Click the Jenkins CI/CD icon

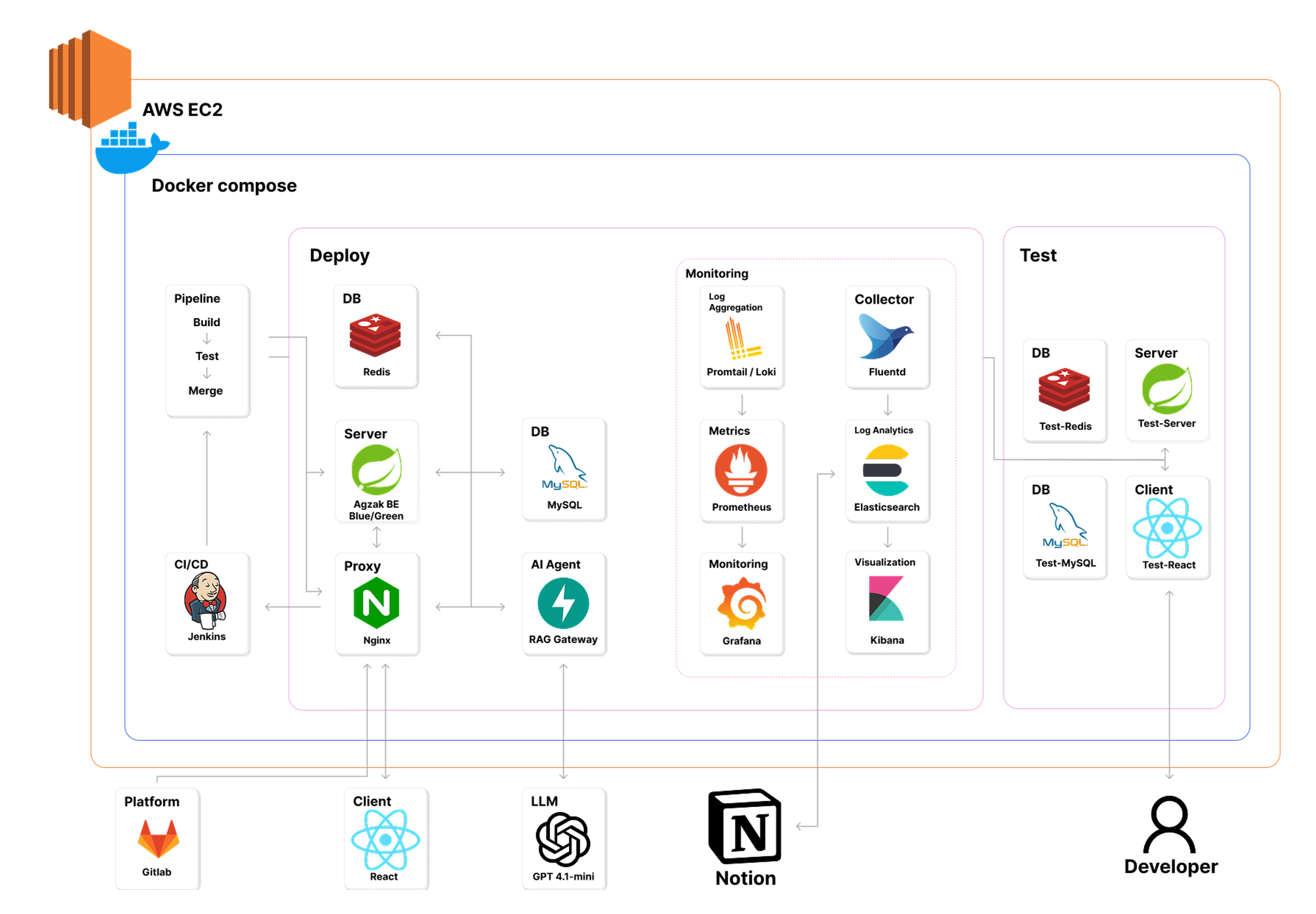[206, 601]
